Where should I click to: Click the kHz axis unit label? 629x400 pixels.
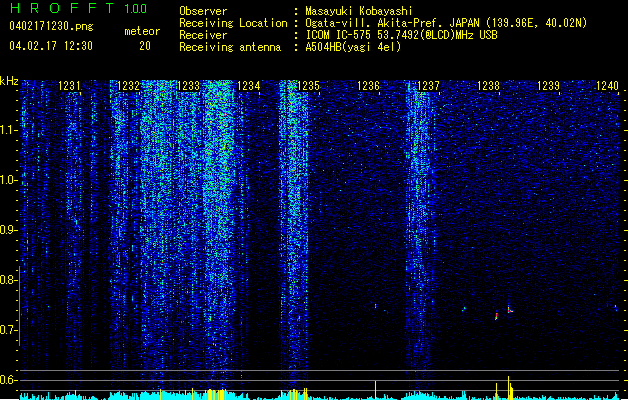click(9, 81)
